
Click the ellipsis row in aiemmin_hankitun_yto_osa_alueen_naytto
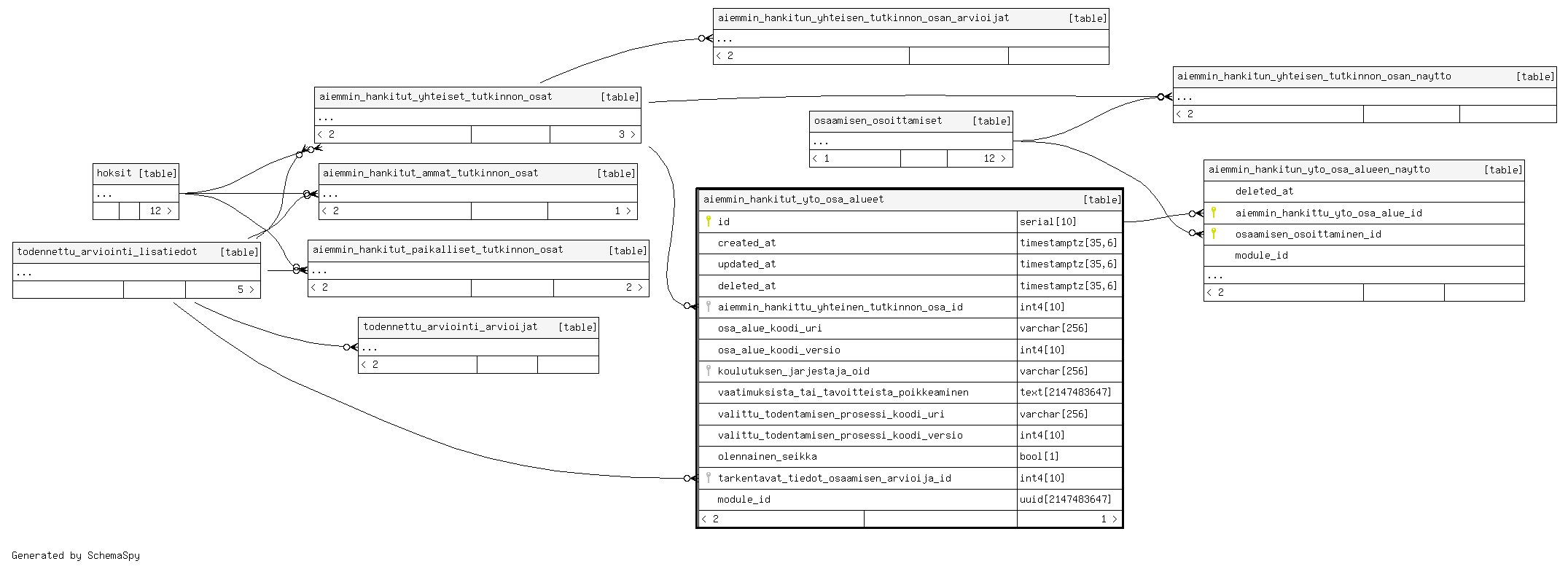tap(1364, 275)
